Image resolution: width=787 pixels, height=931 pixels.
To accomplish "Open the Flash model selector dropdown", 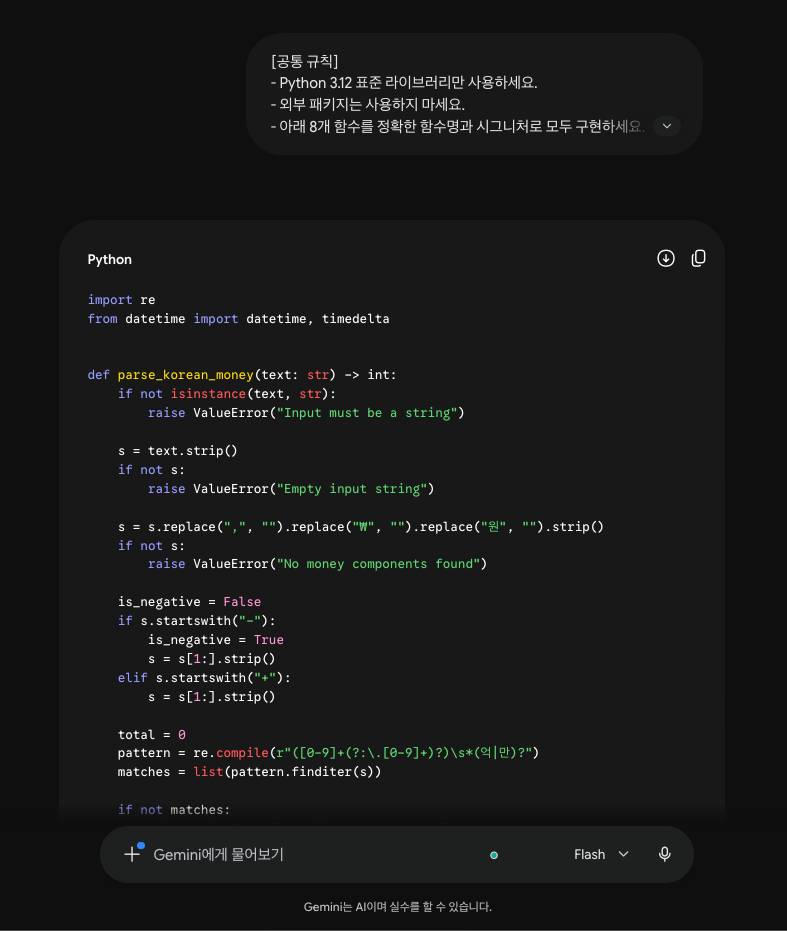I will pos(601,854).
